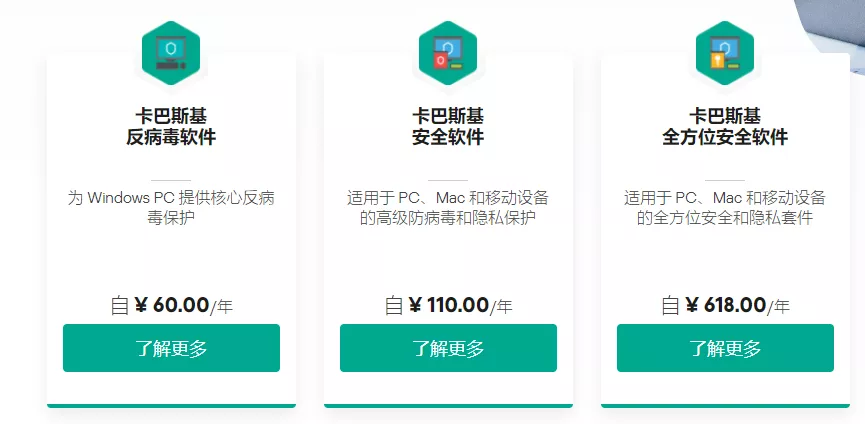Click the 全方位安全软件 hexagon padlock icon

pos(725,54)
